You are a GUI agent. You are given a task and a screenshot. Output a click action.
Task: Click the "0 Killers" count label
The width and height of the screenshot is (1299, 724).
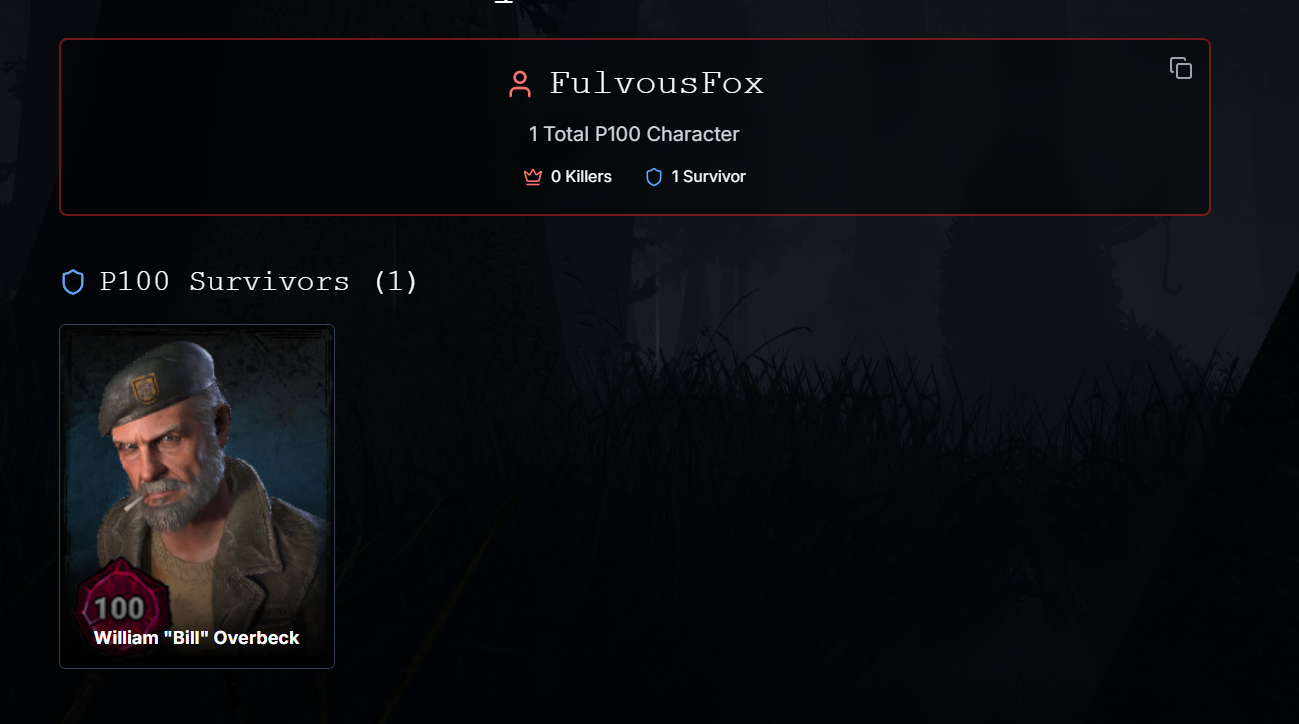tap(581, 177)
